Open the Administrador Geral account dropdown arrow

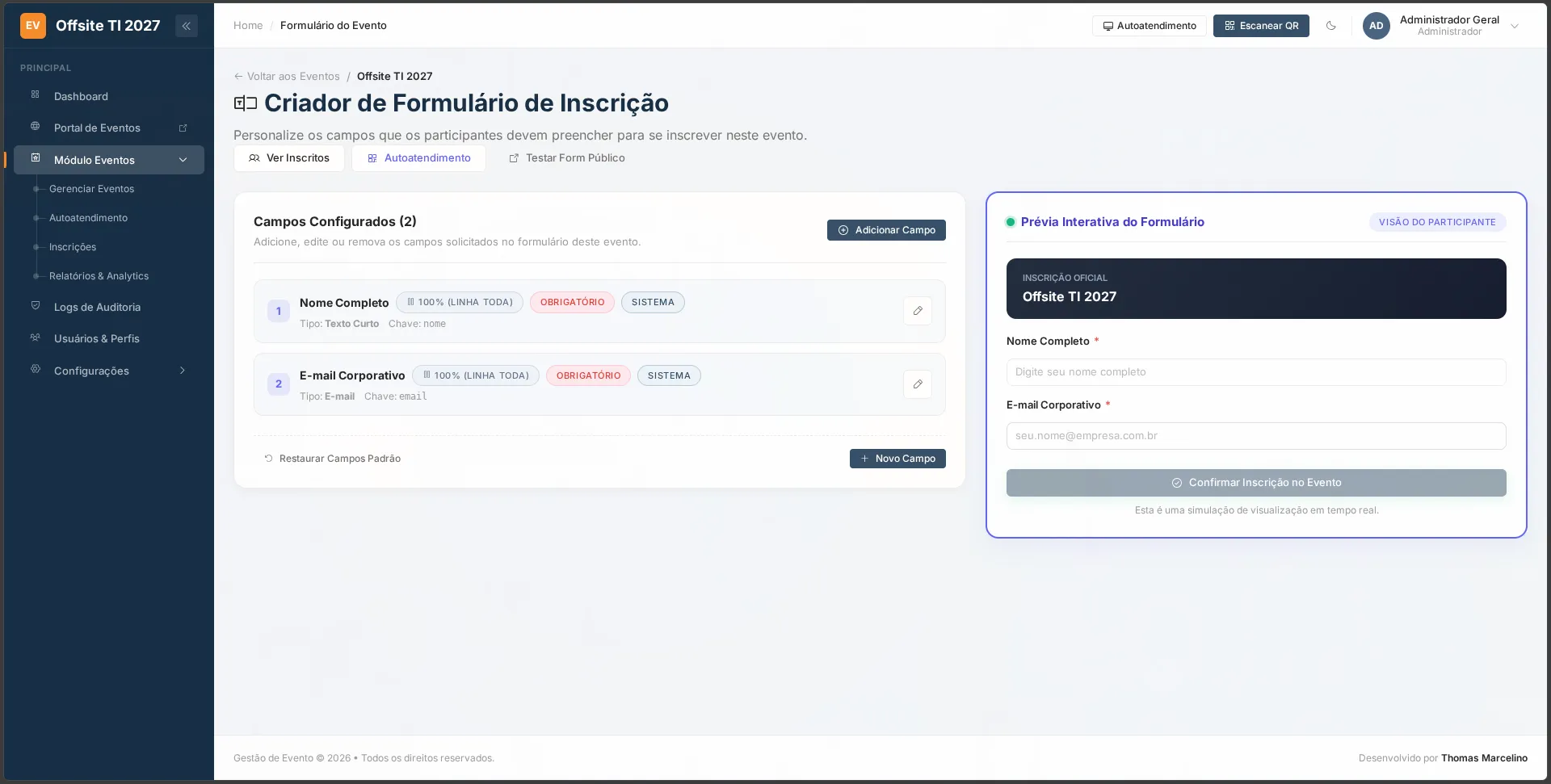coord(1515,26)
